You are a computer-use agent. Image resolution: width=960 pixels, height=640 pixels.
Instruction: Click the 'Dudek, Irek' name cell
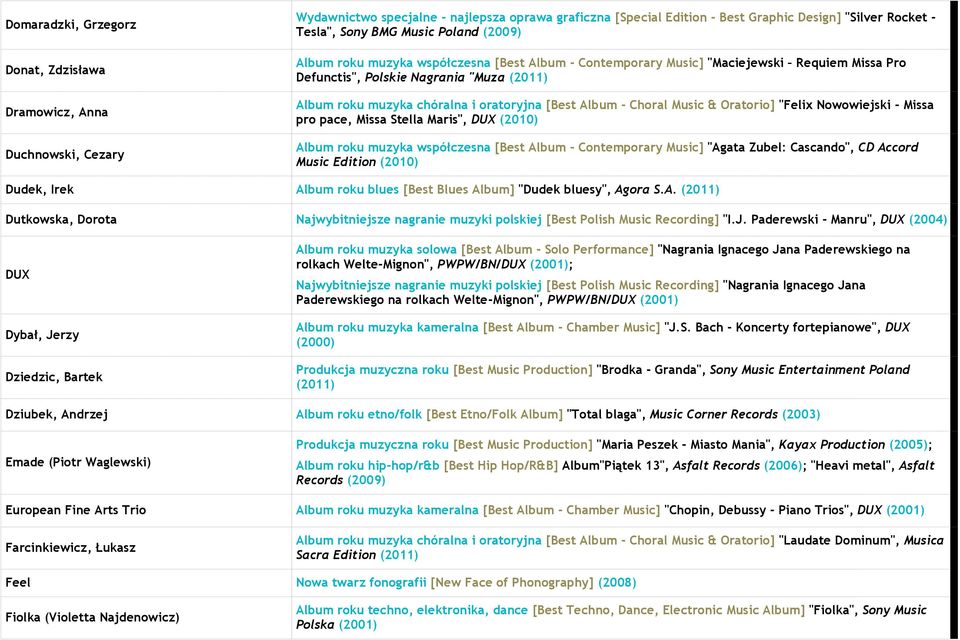(146, 189)
